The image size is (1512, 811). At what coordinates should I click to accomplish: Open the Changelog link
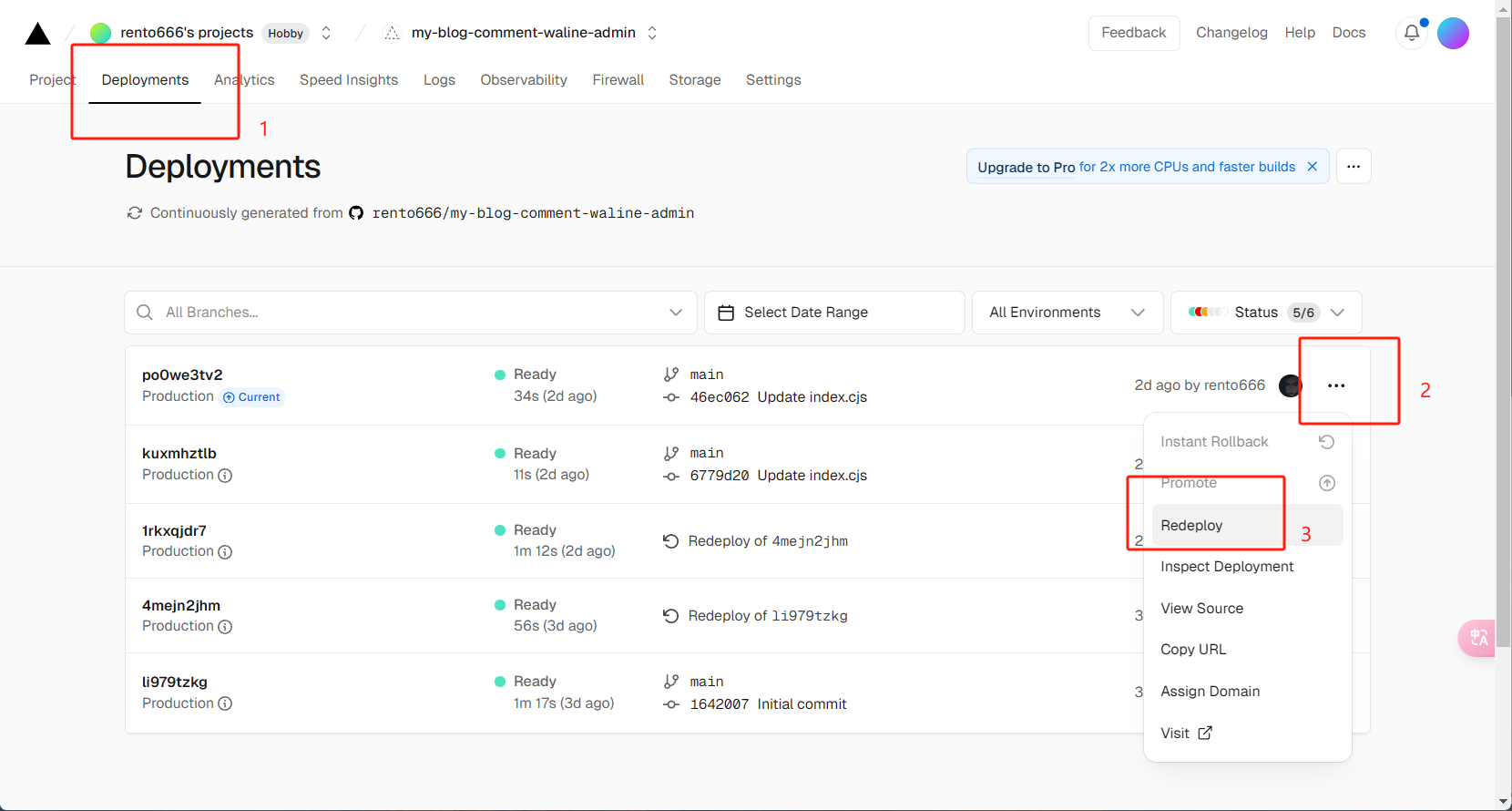[x=1231, y=33]
